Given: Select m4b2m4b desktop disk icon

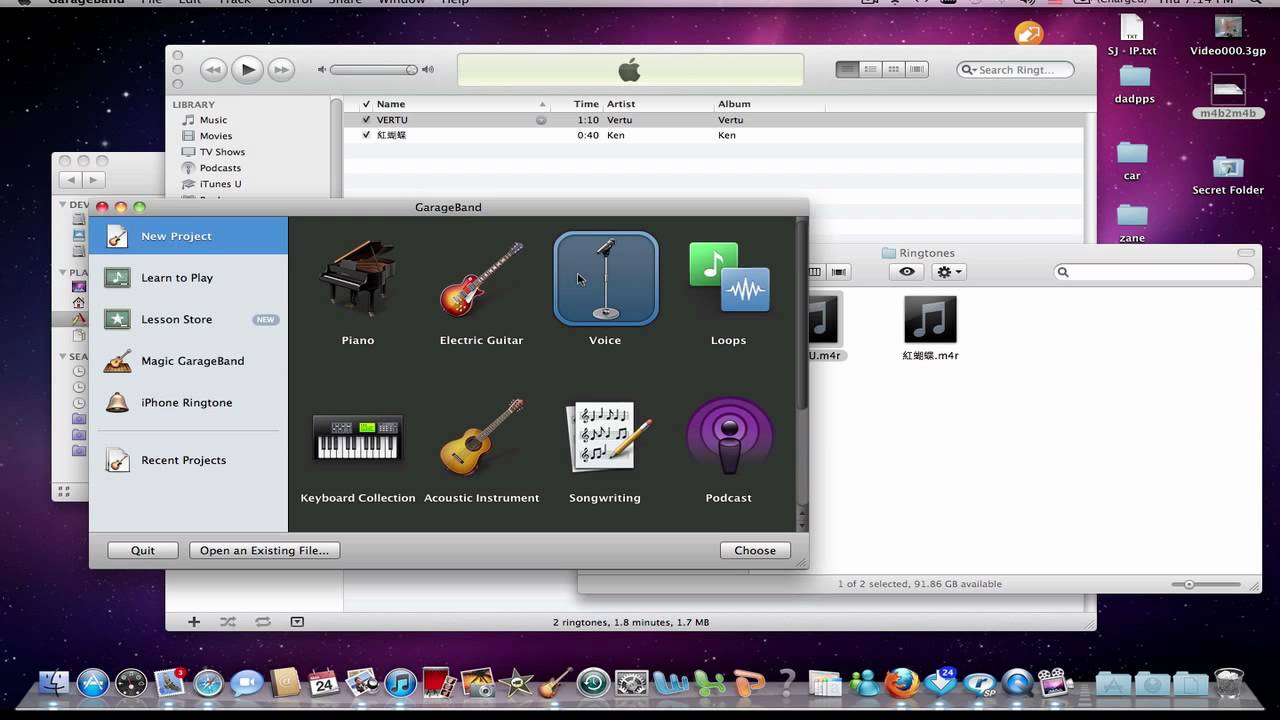Looking at the screenshot, I should [x=1228, y=98].
